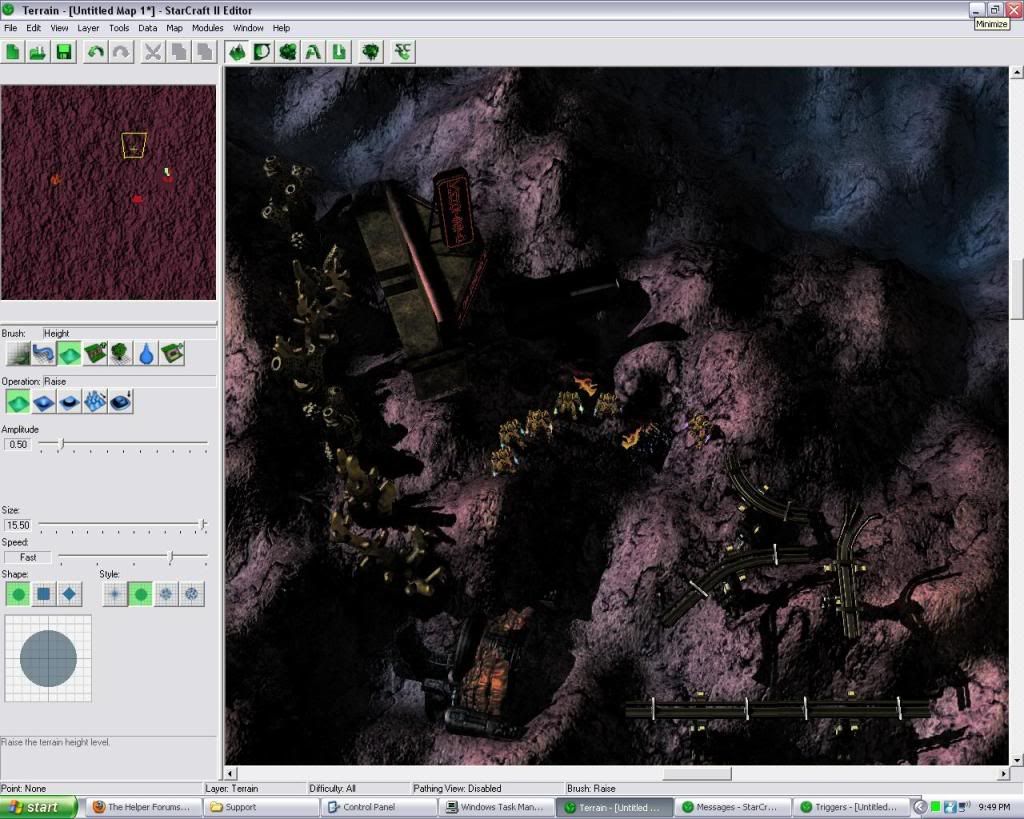The width and height of the screenshot is (1024, 819).
Task: Click the Amplitude slider handle
Action: [62, 444]
